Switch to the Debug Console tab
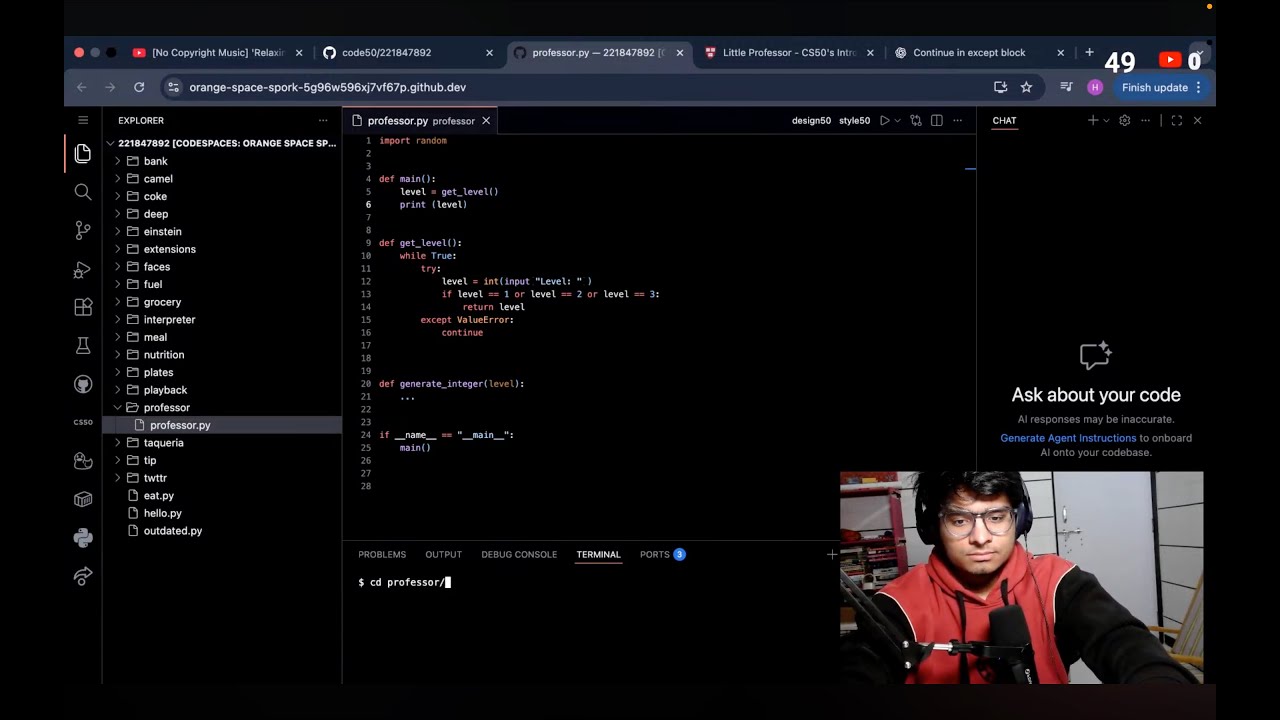This screenshot has height=720, width=1280. click(519, 554)
